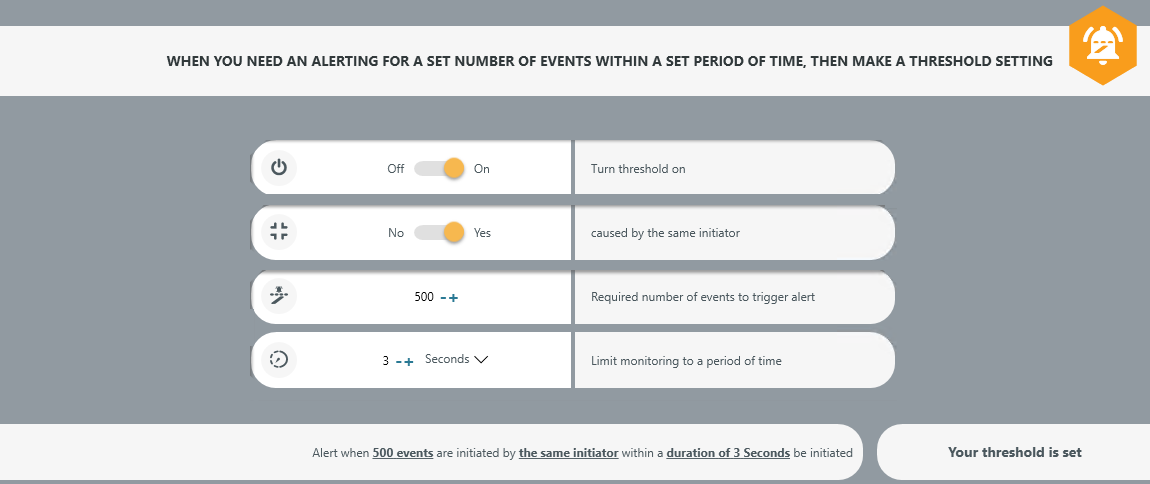Click the 500 events number field
Image resolution: width=1150 pixels, height=484 pixels.
click(424, 297)
